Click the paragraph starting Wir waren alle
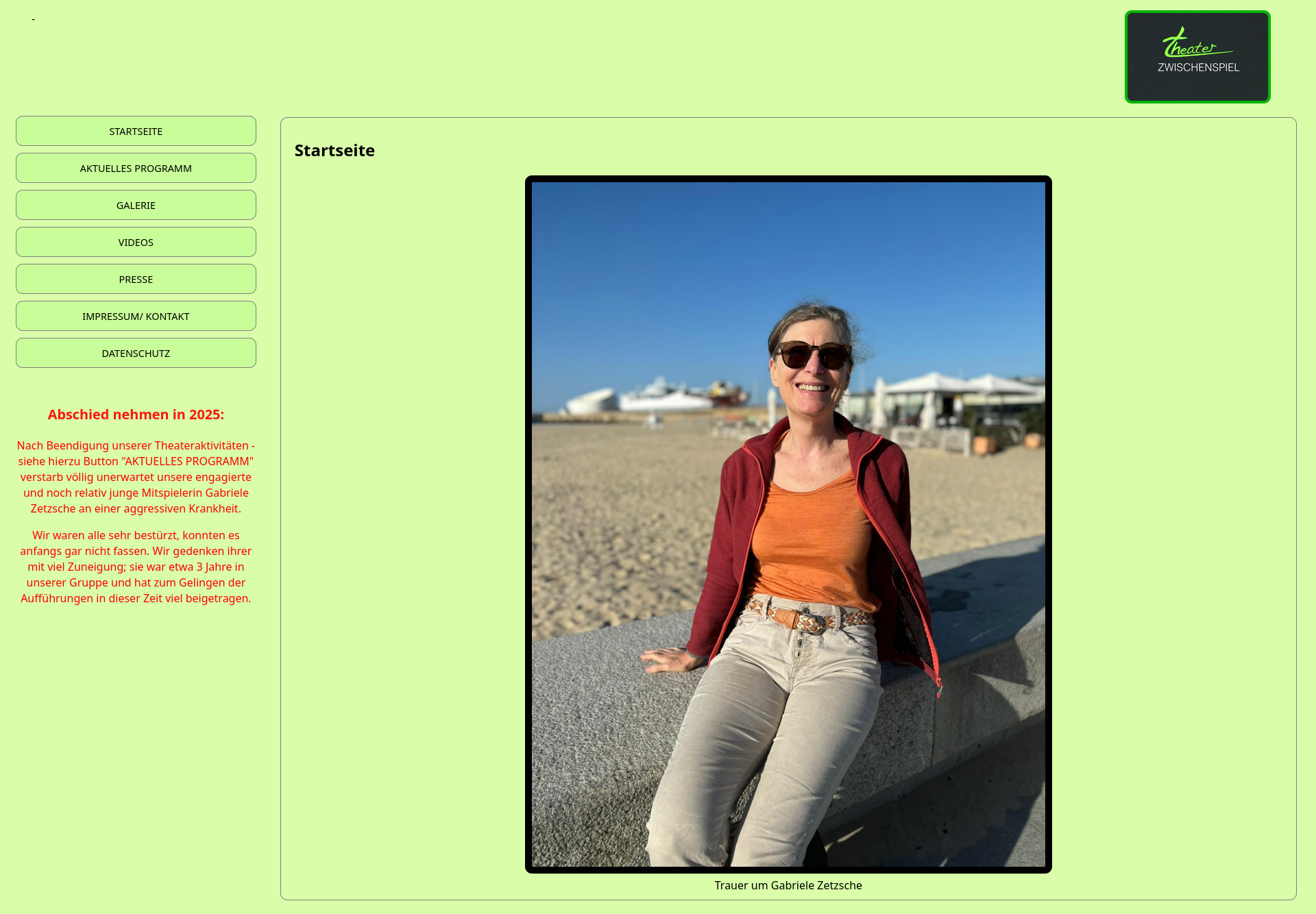The image size is (1316, 914). tap(136, 567)
